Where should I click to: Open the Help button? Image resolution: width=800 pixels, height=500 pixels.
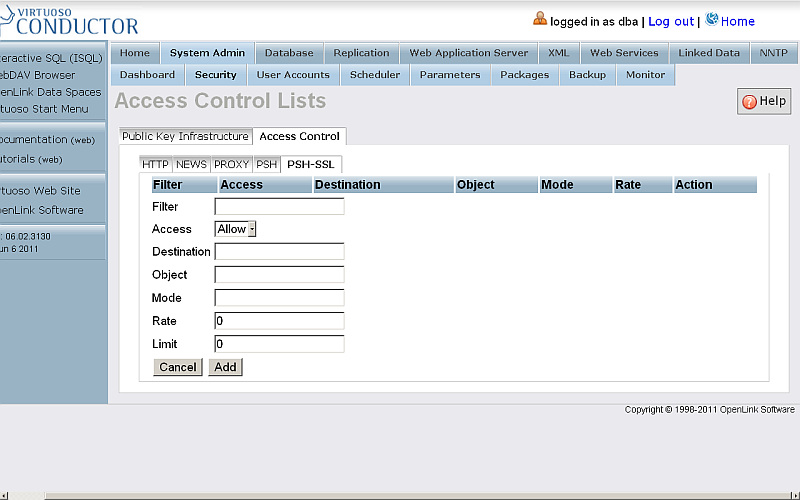tap(764, 101)
